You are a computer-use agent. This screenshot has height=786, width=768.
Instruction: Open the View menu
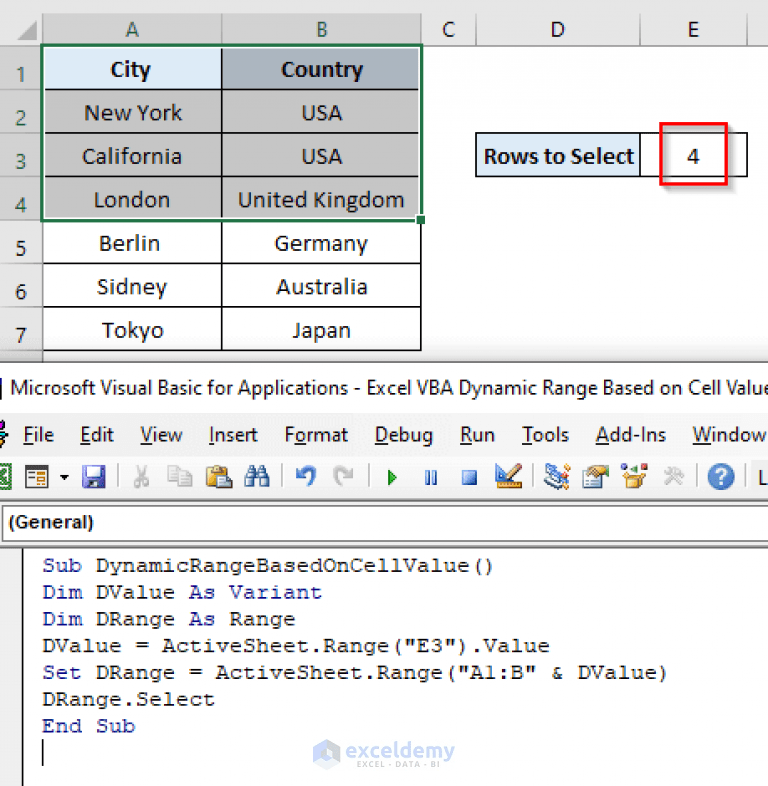click(x=161, y=435)
